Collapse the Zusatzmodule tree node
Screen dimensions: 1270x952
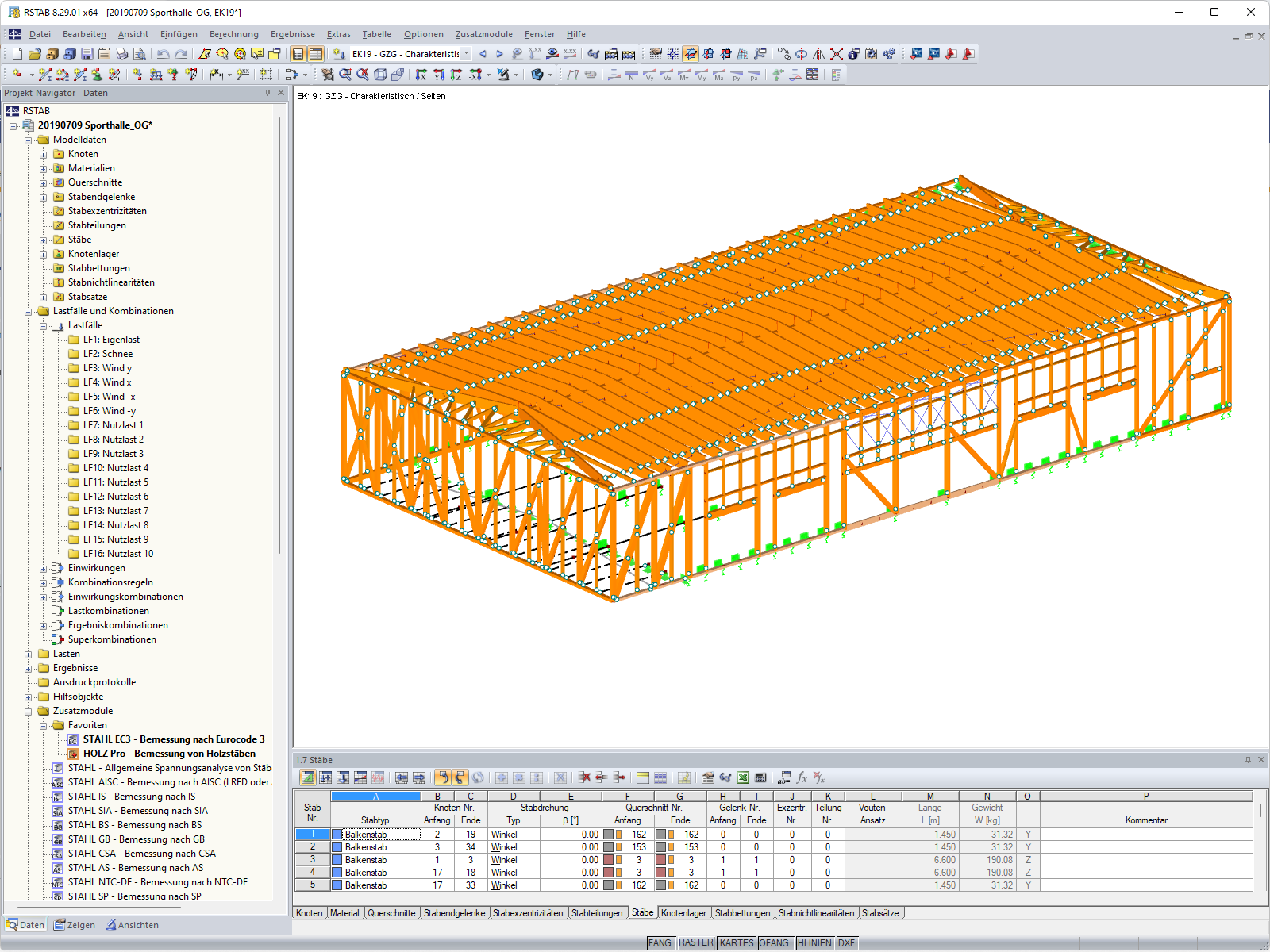tap(29, 711)
